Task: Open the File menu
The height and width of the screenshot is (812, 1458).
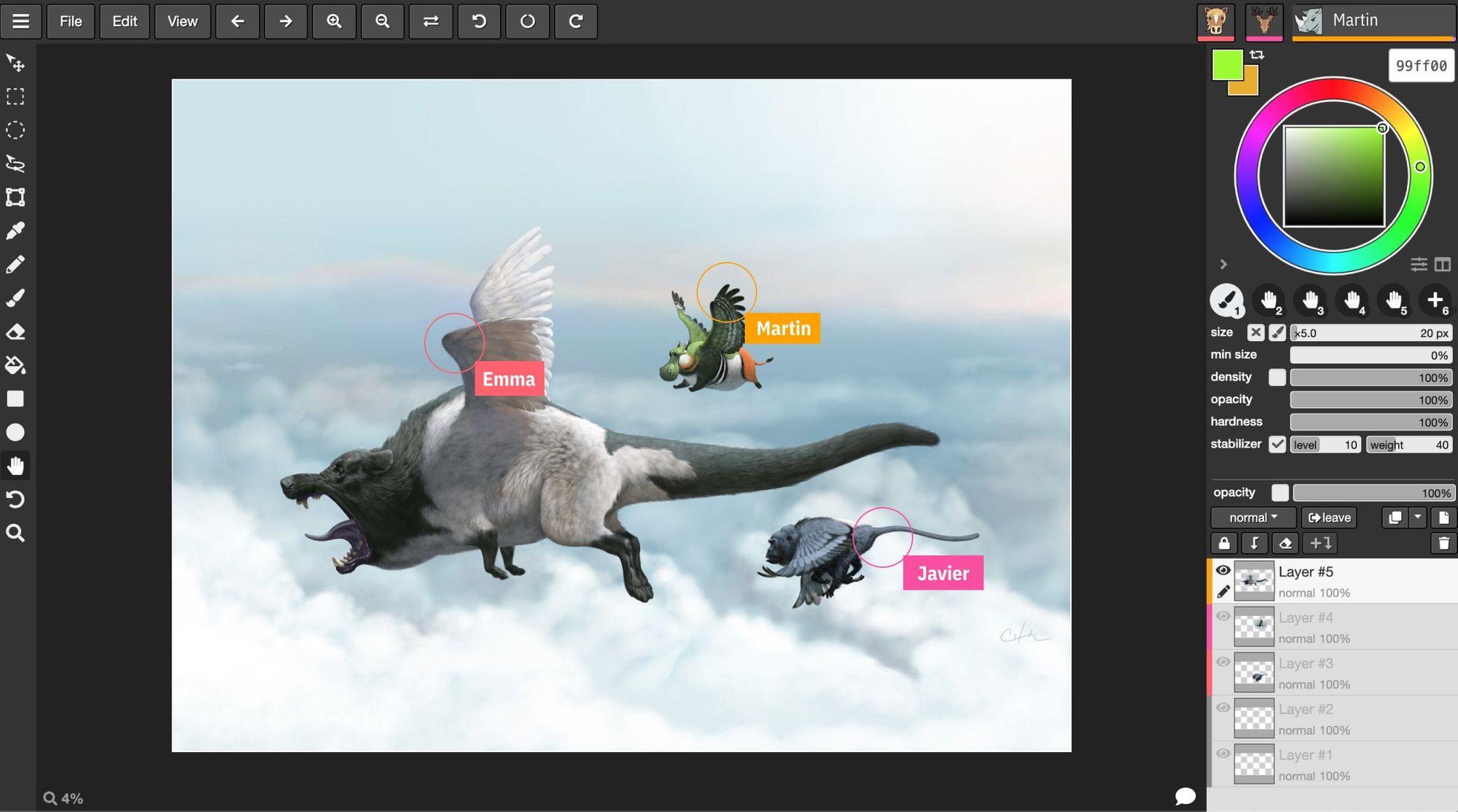Action: [71, 21]
